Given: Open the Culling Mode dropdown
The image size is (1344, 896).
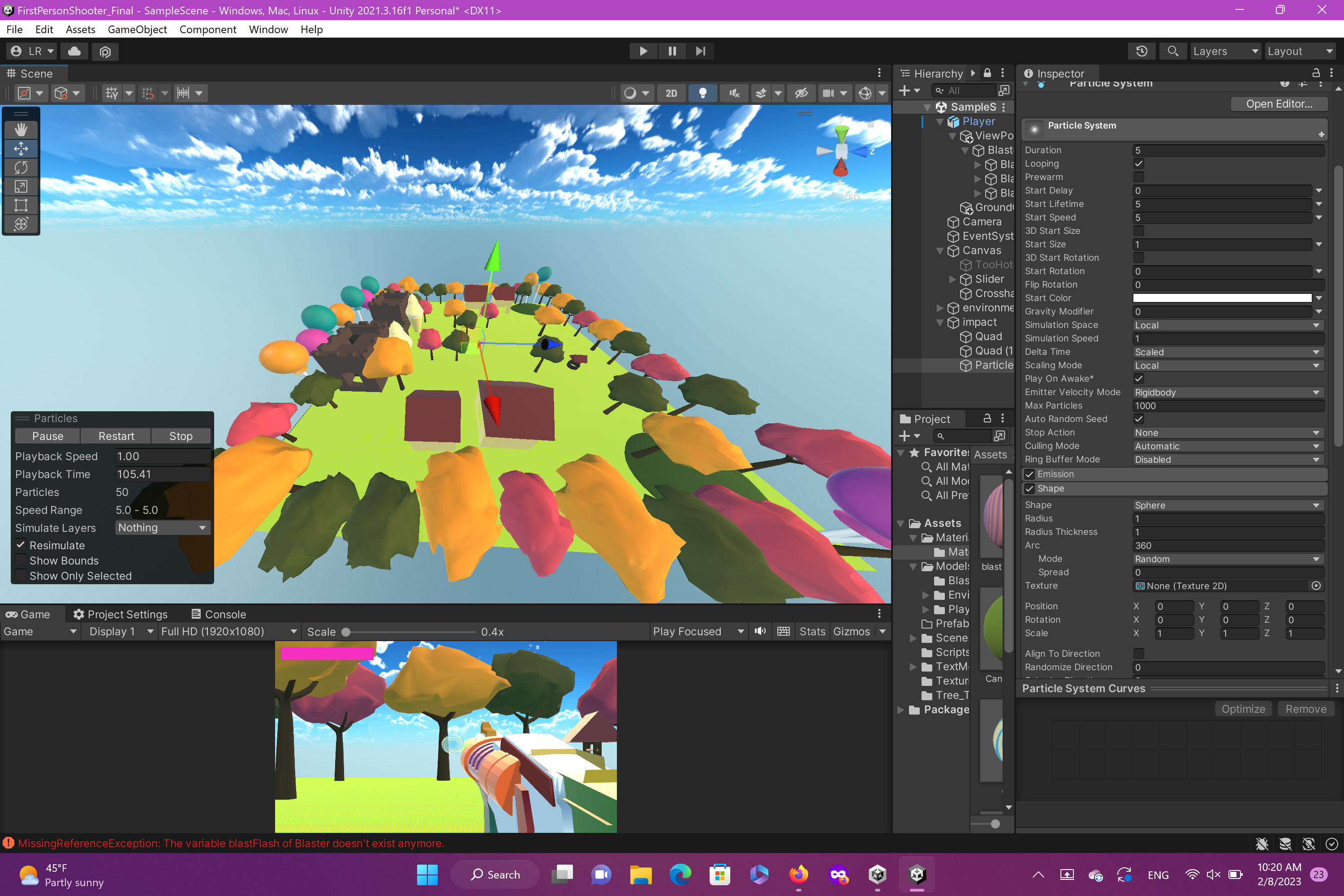Looking at the screenshot, I should (1228, 446).
